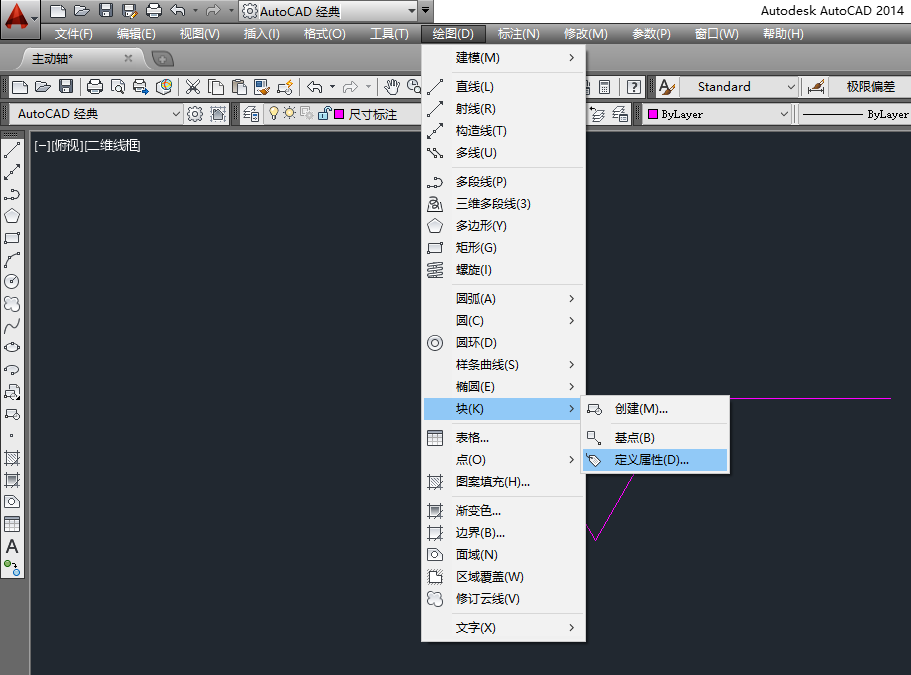Click the Layer Properties Manager icon
911x675 pixels.
tap(251, 114)
